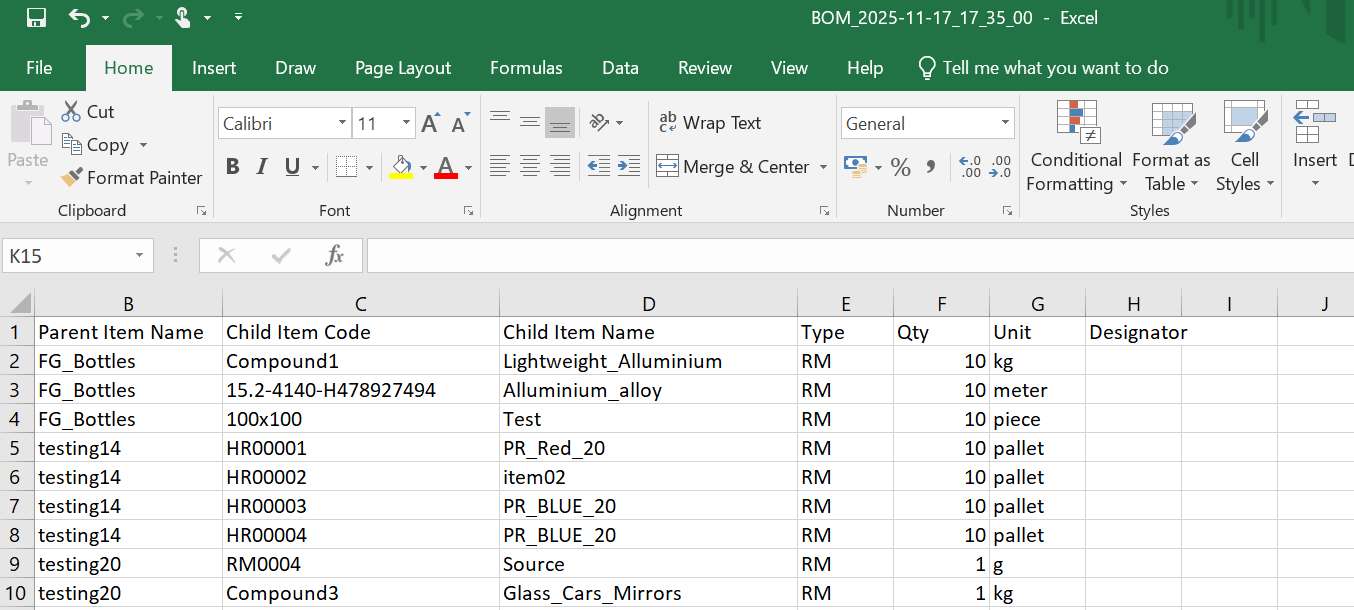This screenshot has height=610, width=1354.
Task: Click the Increase Font Size icon
Action: (430, 124)
